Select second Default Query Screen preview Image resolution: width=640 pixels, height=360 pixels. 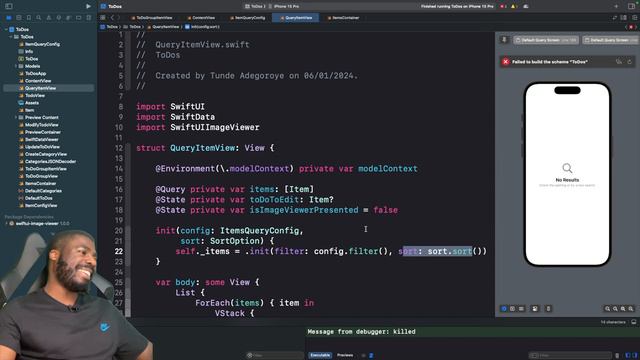click(611, 40)
